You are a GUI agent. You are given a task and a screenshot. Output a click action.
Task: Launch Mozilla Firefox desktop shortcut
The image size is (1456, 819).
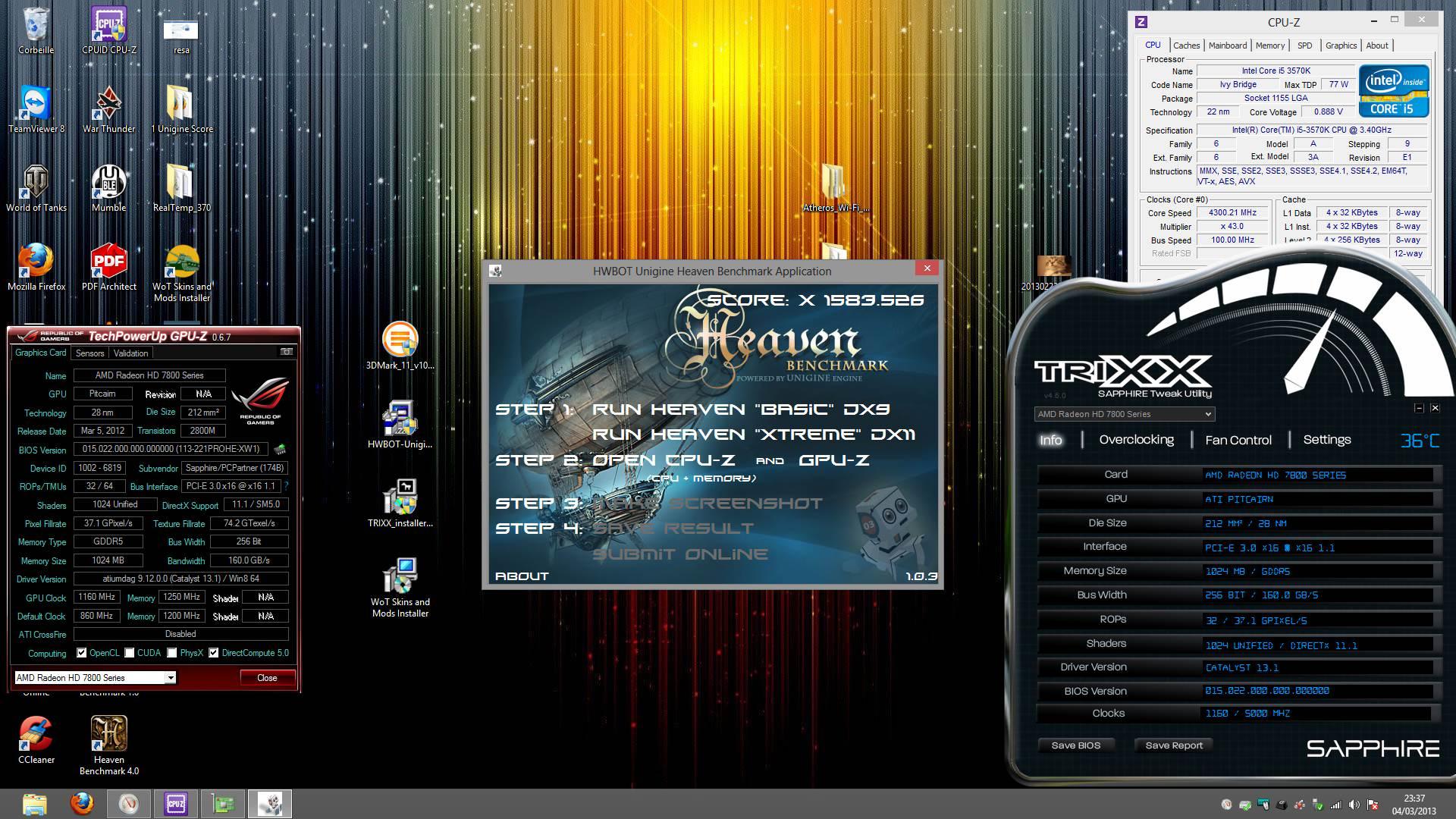(x=36, y=267)
